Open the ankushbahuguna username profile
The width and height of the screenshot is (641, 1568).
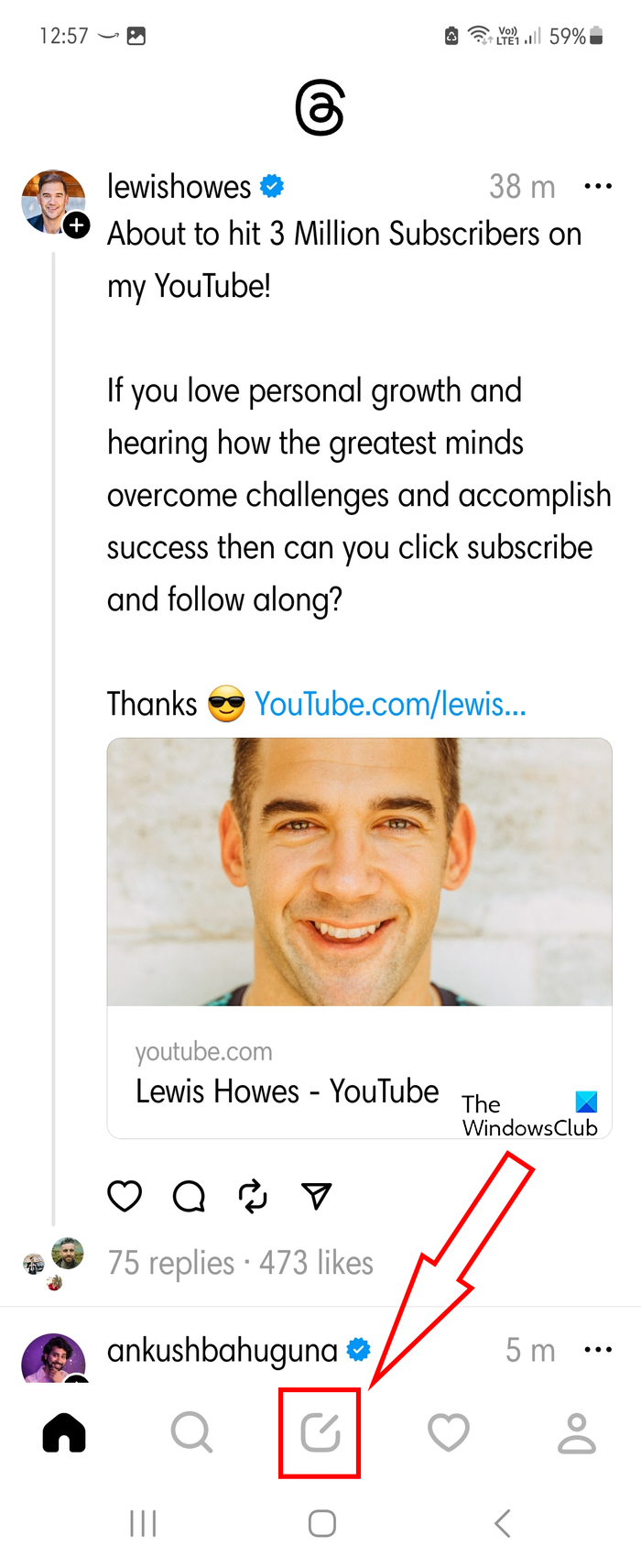(223, 1350)
